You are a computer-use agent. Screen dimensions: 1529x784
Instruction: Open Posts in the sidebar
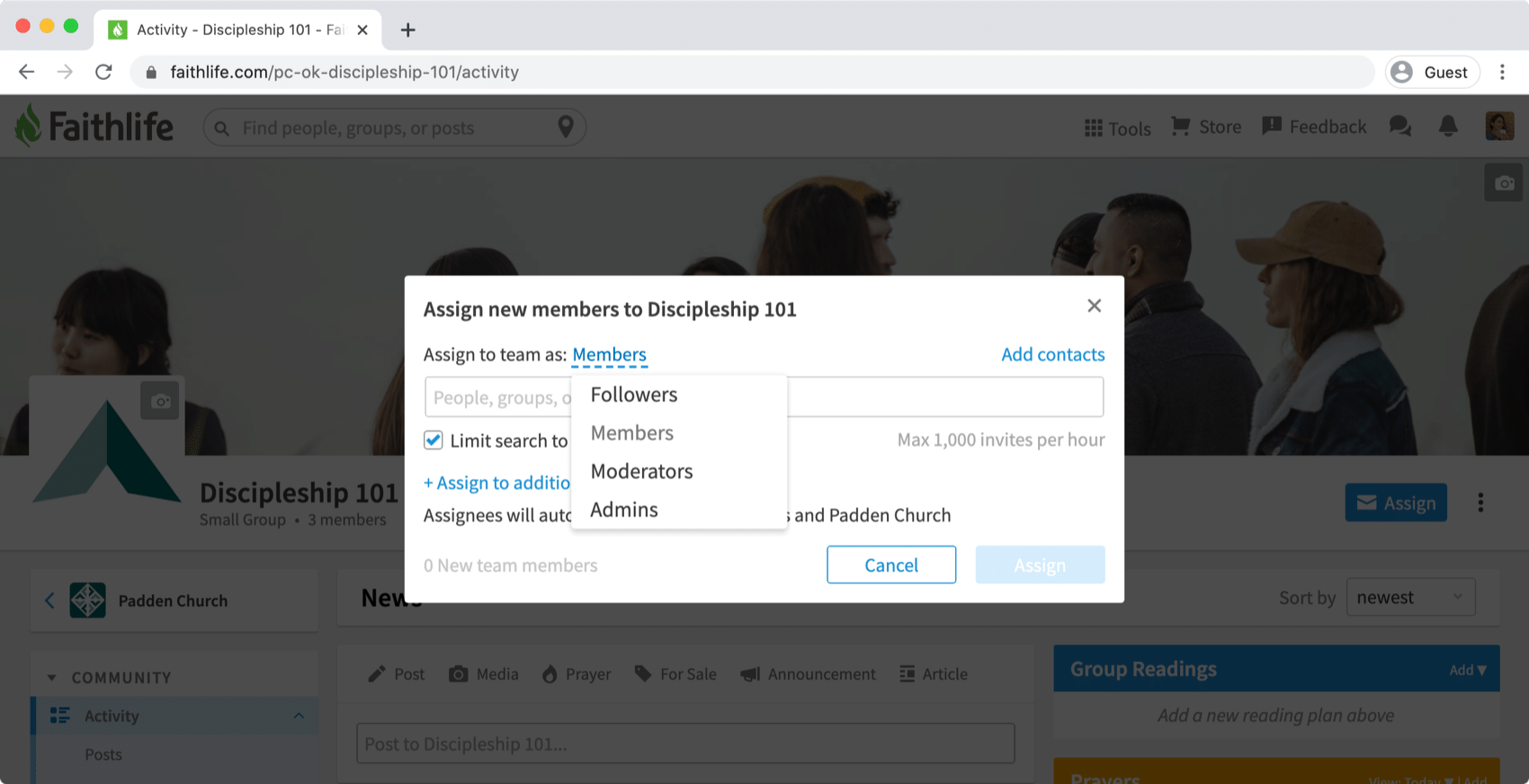click(x=103, y=754)
